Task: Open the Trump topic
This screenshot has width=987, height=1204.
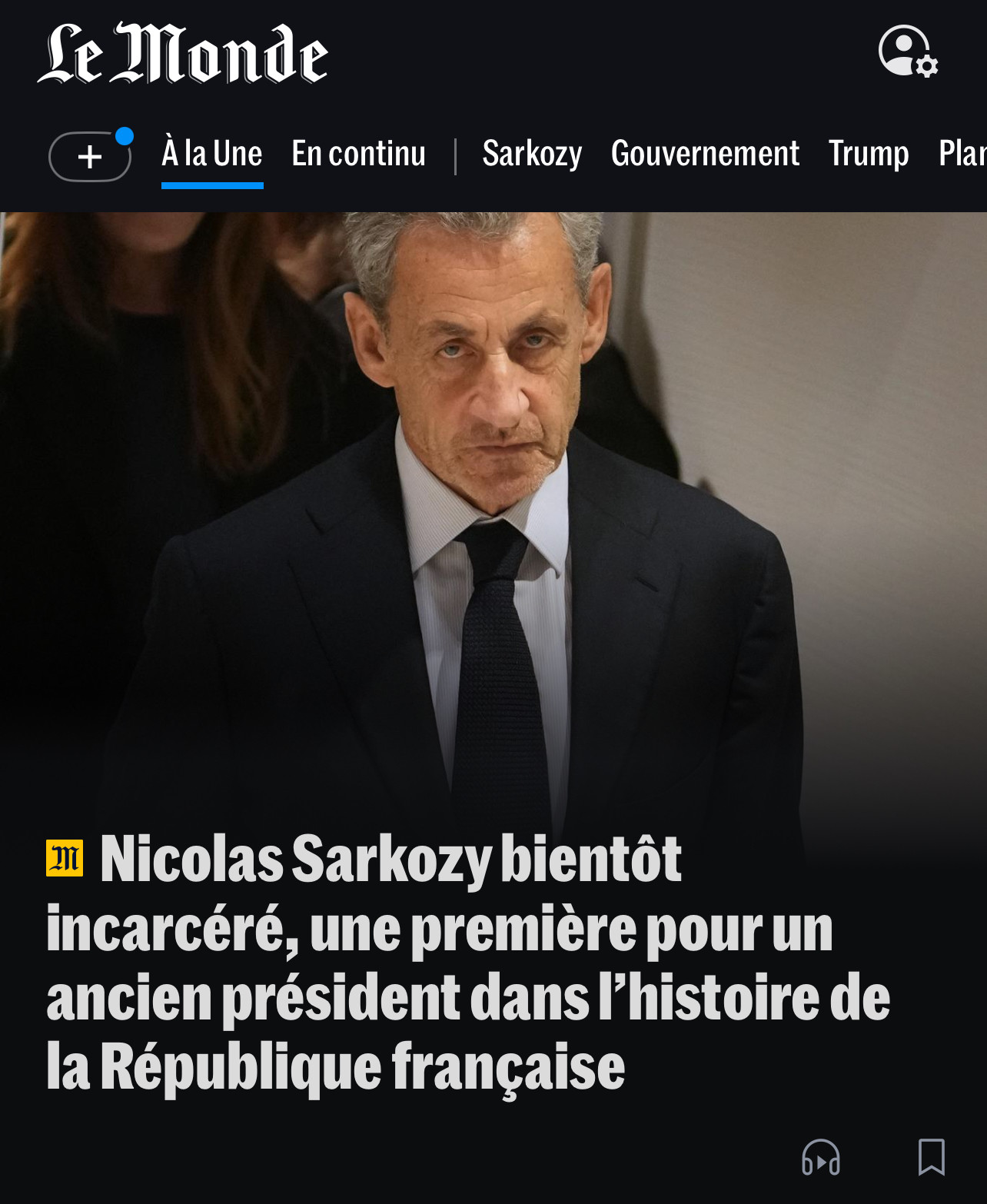Action: point(869,153)
